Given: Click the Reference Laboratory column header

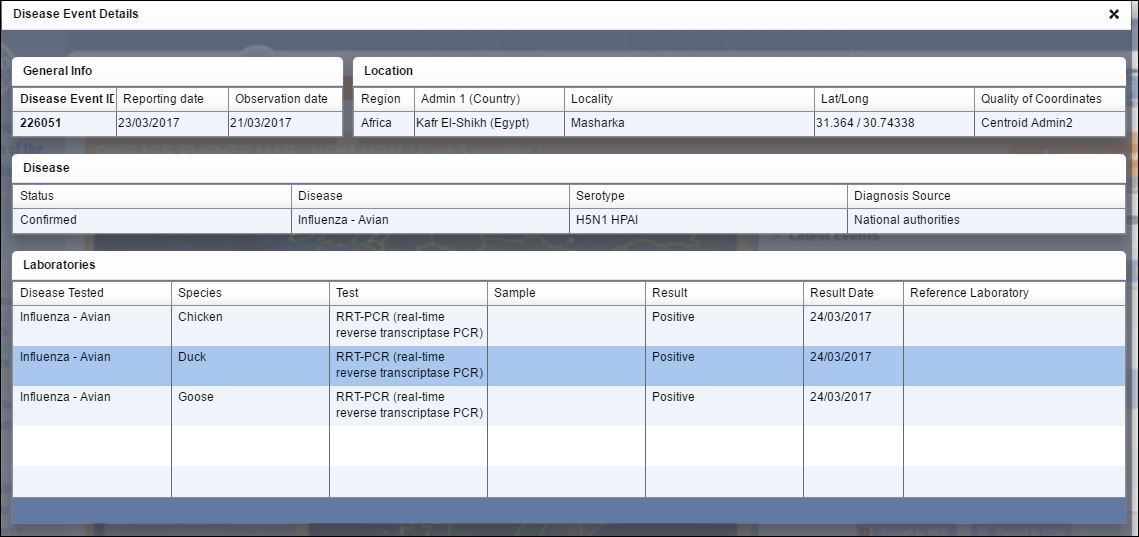Looking at the screenshot, I should 1014,294.
